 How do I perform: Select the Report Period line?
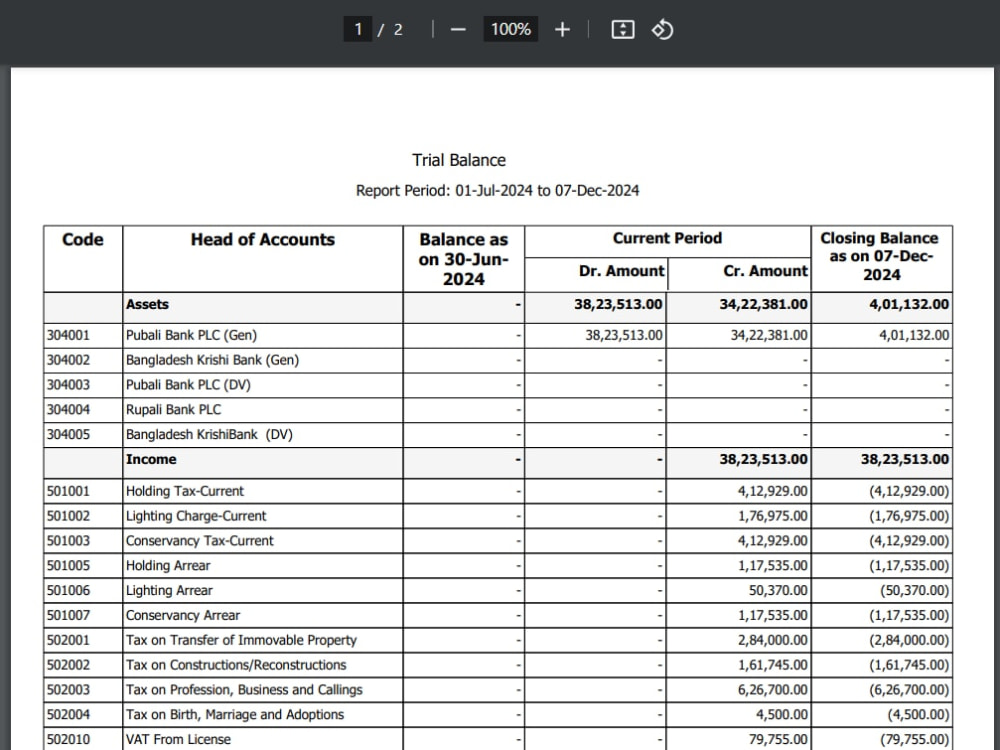pyautogui.click(x=497, y=191)
